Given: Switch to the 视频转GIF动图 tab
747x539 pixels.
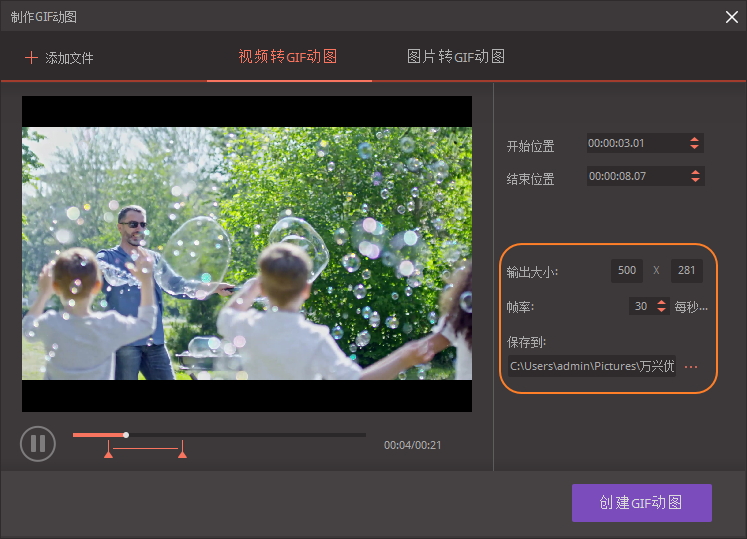Looking at the screenshot, I should 288,56.
